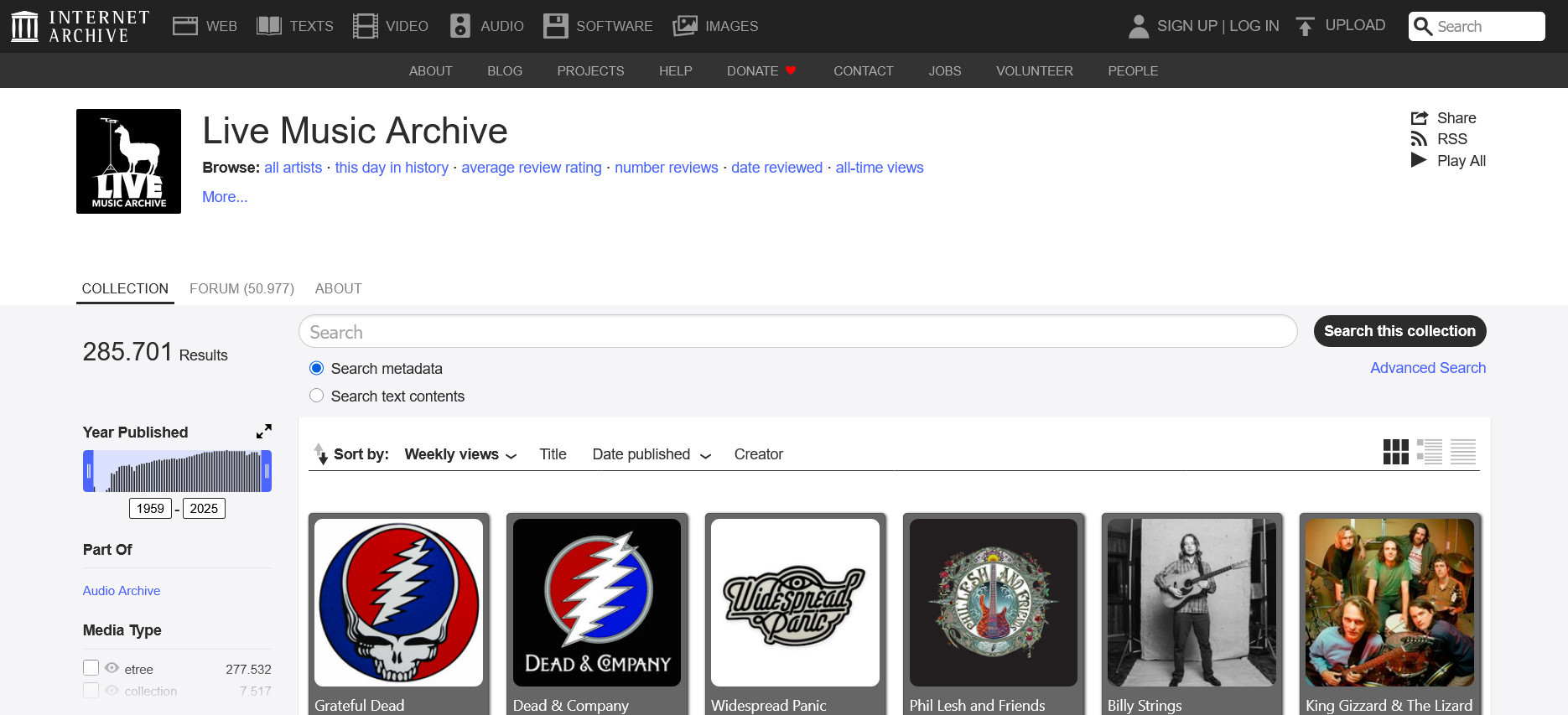Viewport: 1568px width, 715px height.
Task: Check the etree media type checkbox
Action: (91, 668)
